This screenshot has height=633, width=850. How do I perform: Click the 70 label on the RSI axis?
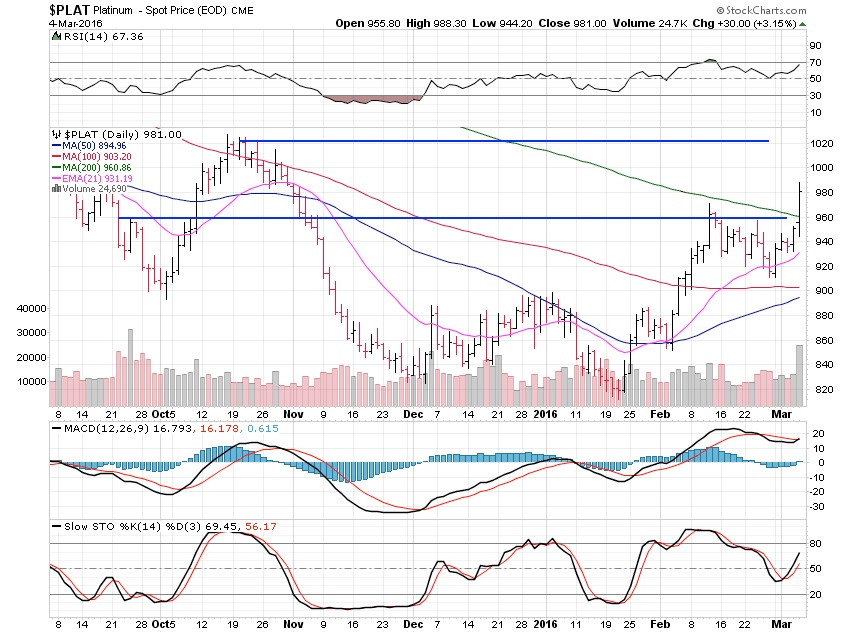[815, 62]
